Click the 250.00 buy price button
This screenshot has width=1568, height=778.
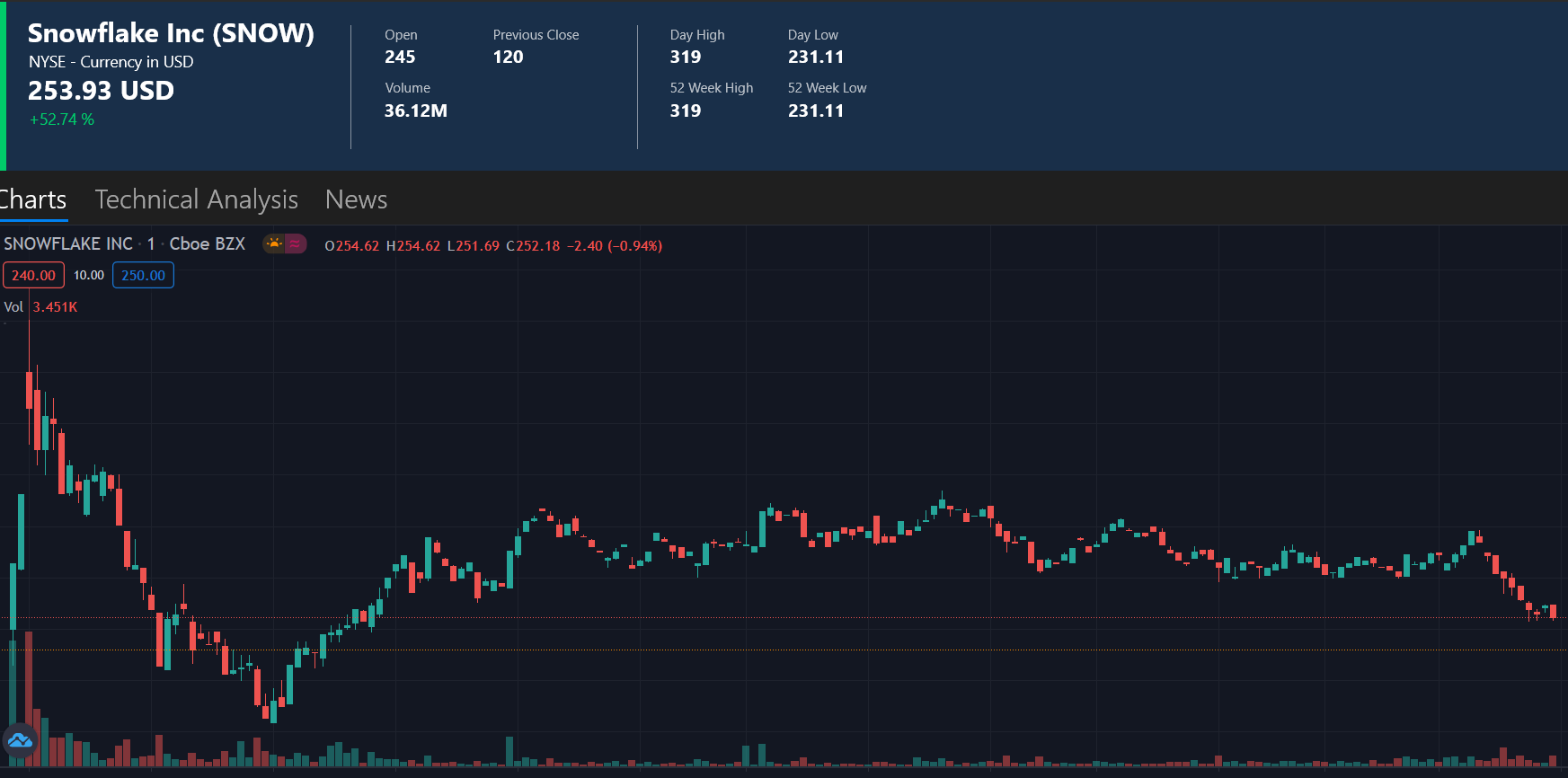pyautogui.click(x=143, y=275)
